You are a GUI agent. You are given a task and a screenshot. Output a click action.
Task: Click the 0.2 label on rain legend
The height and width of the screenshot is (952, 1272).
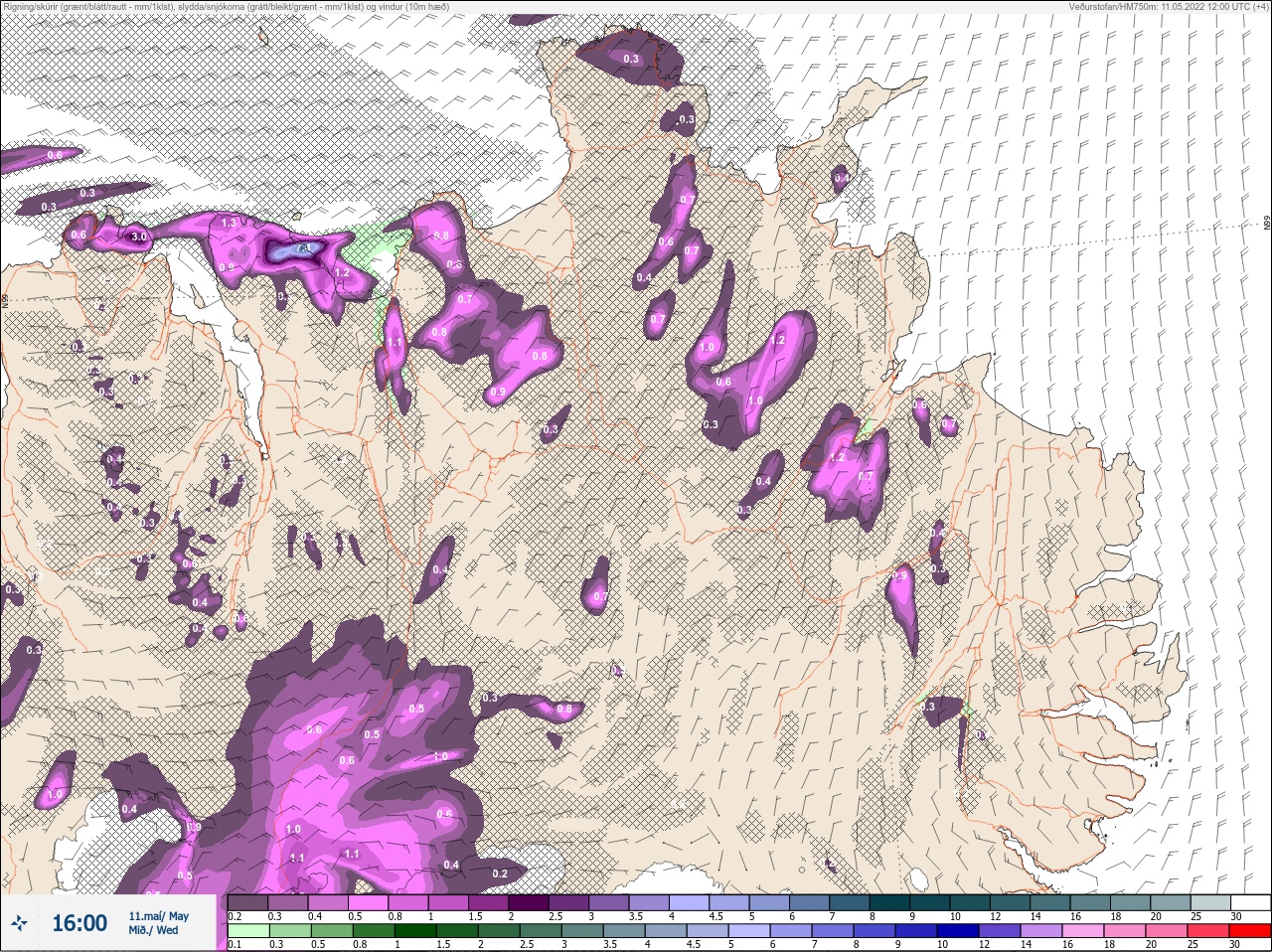click(236, 916)
